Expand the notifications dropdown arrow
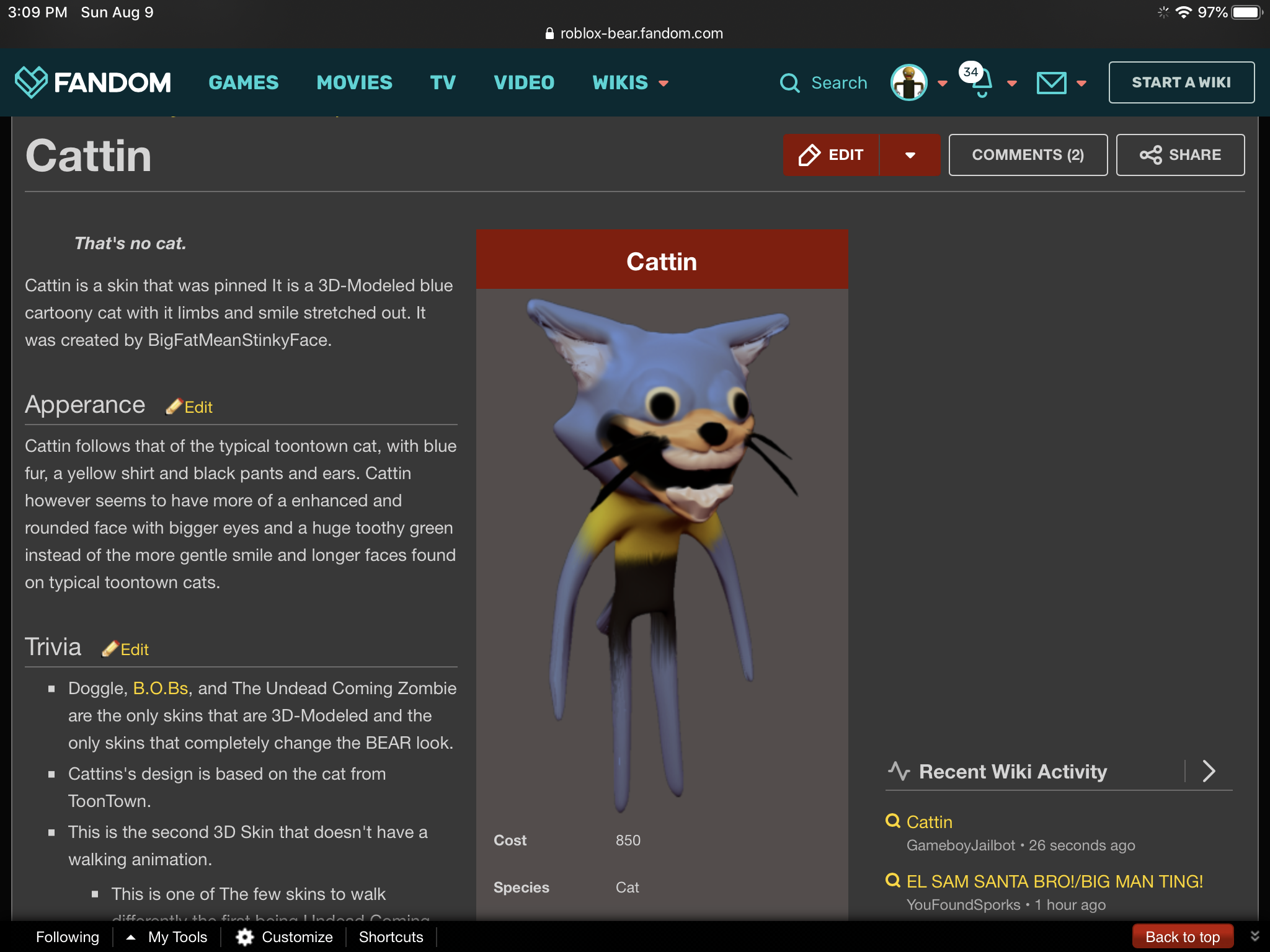 click(1012, 83)
